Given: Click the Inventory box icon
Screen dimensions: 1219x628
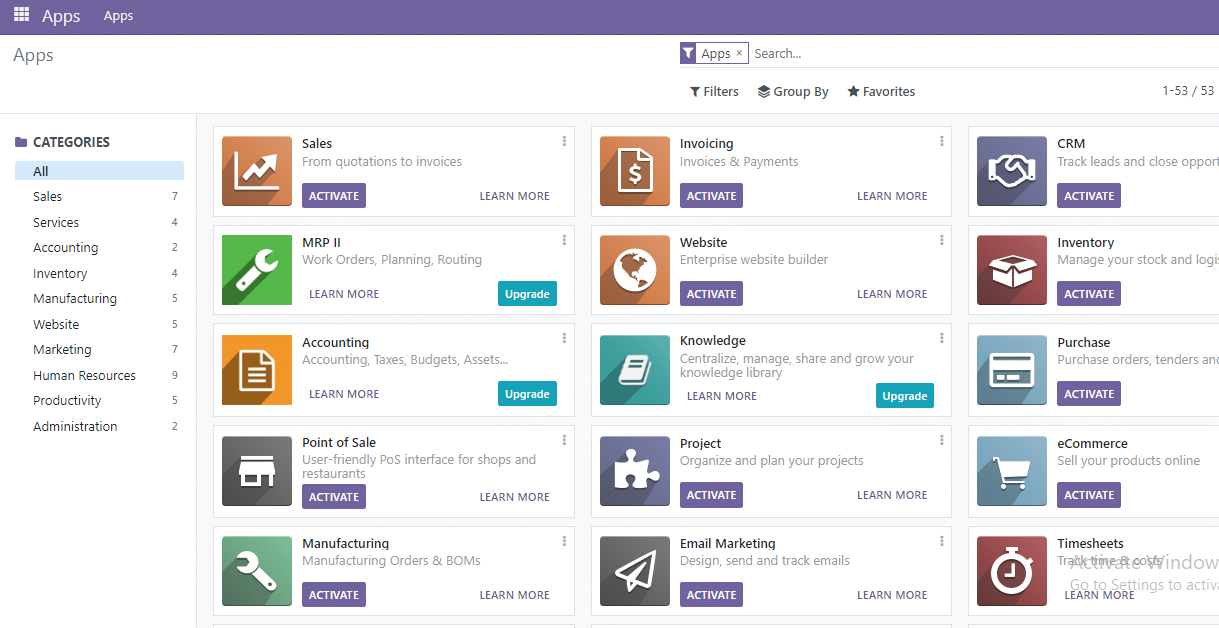Looking at the screenshot, I should tap(1011, 269).
